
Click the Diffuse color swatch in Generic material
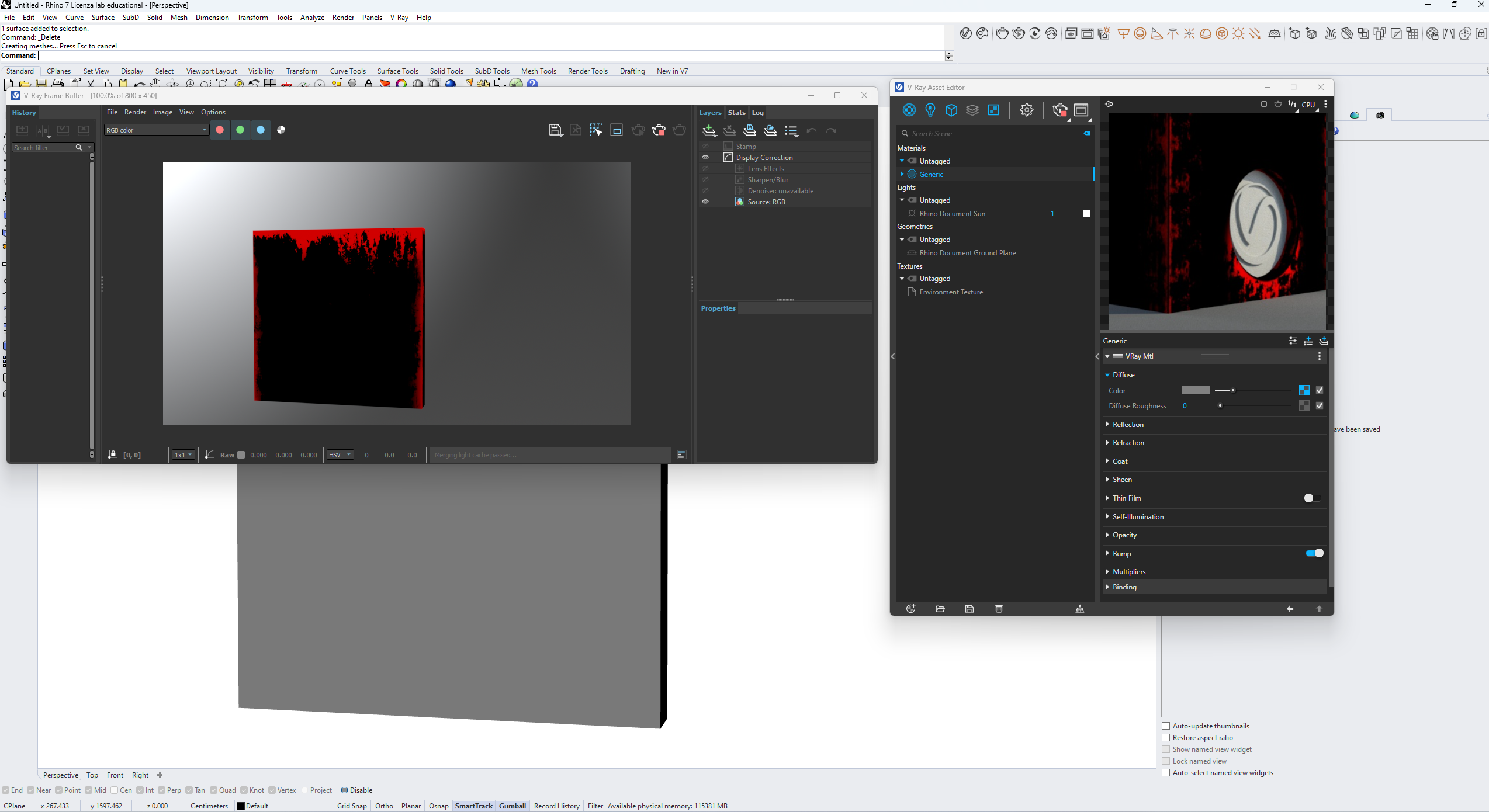(1193, 390)
